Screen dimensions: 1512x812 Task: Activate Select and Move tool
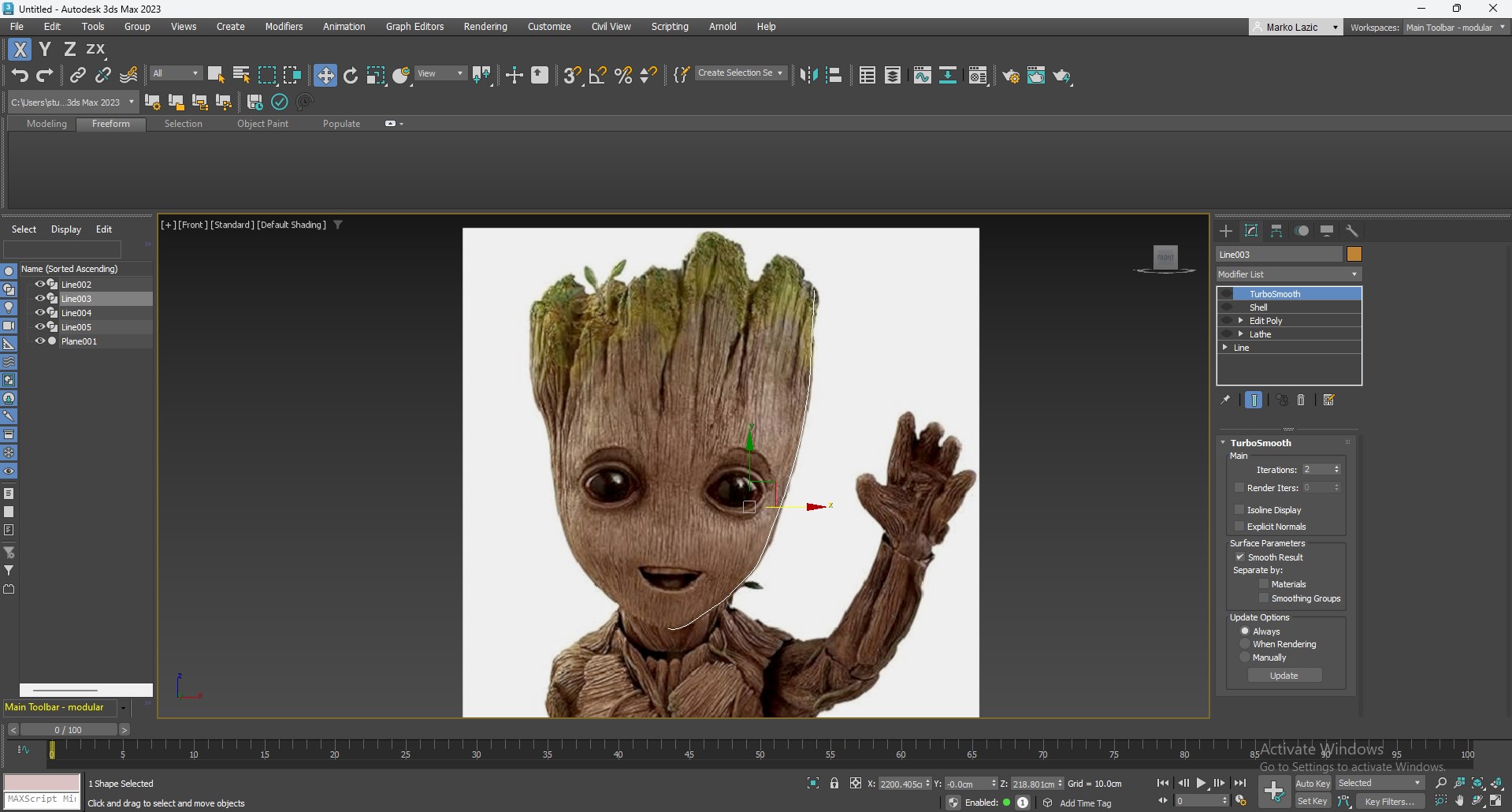pyautogui.click(x=325, y=75)
